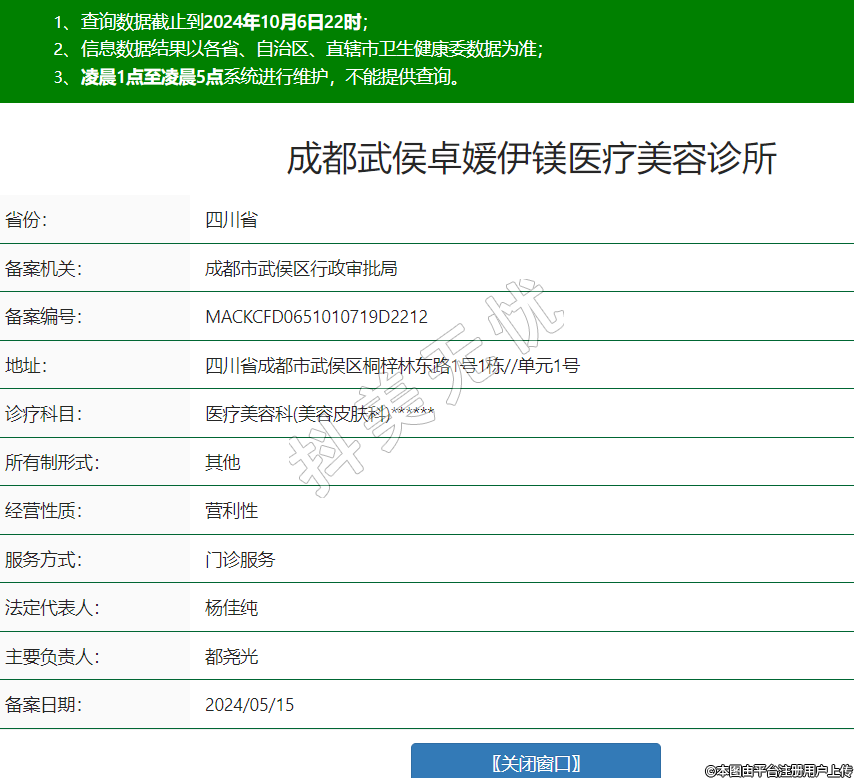This screenshot has width=854, height=778.
Task: Click the 省份 row label
Action: tap(27, 220)
